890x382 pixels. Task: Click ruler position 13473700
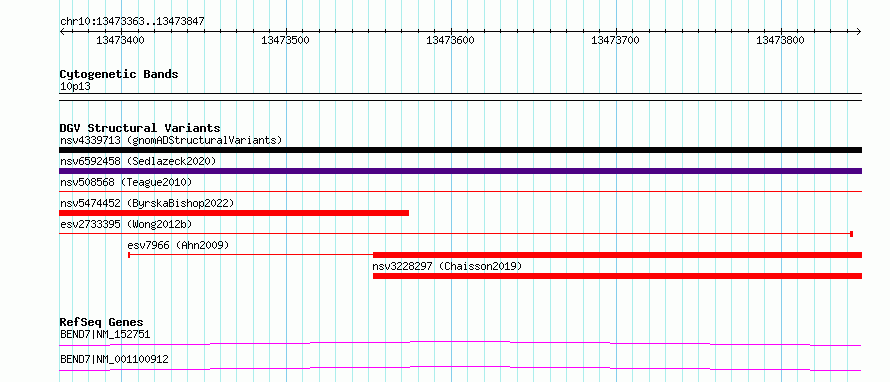point(616,40)
